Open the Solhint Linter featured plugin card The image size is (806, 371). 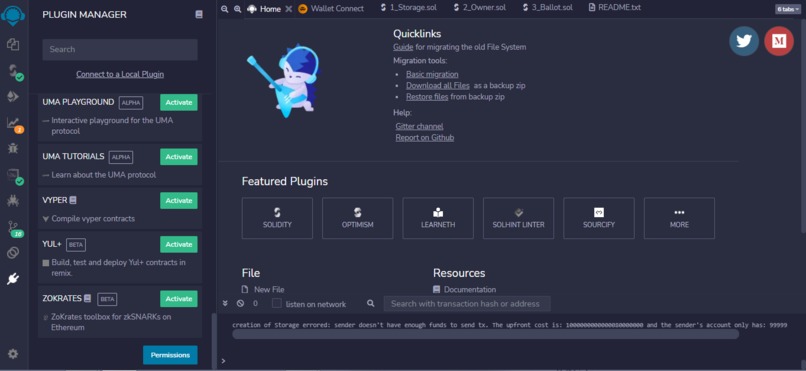(x=518, y=218)
